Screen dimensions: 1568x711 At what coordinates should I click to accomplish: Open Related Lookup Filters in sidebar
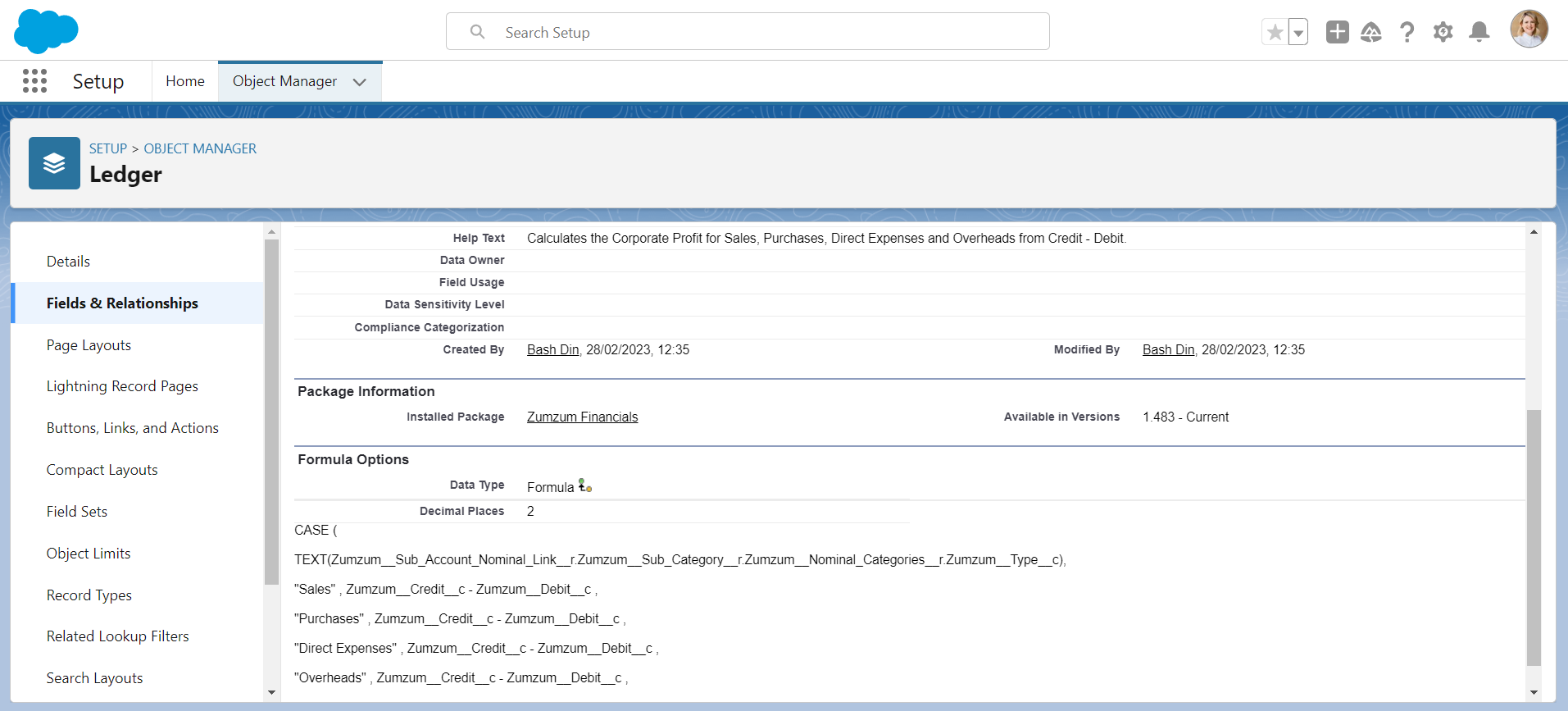(x=117, y=636)
